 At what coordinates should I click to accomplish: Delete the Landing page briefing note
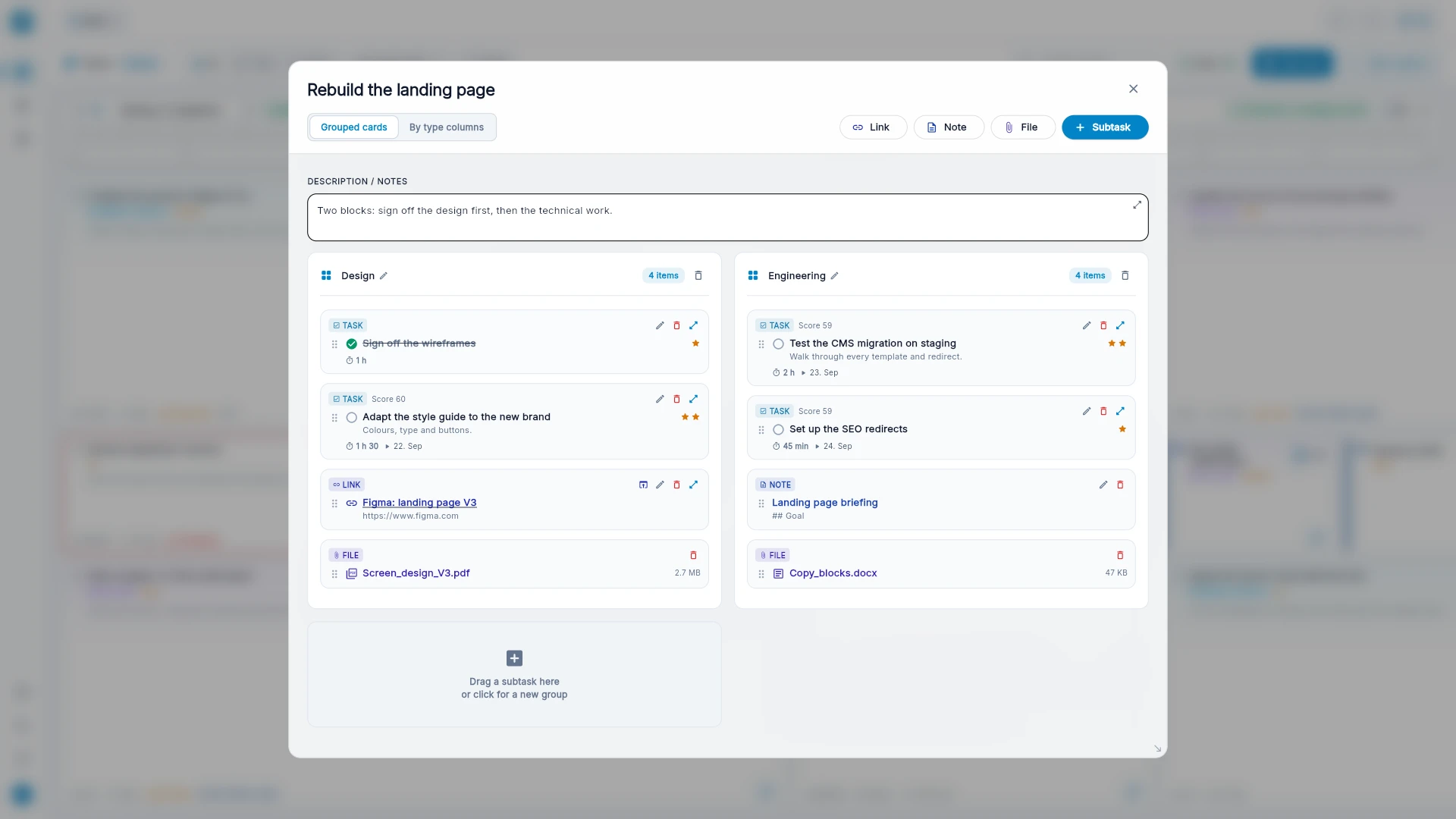pyautogui.click(x=1120, y=485)
